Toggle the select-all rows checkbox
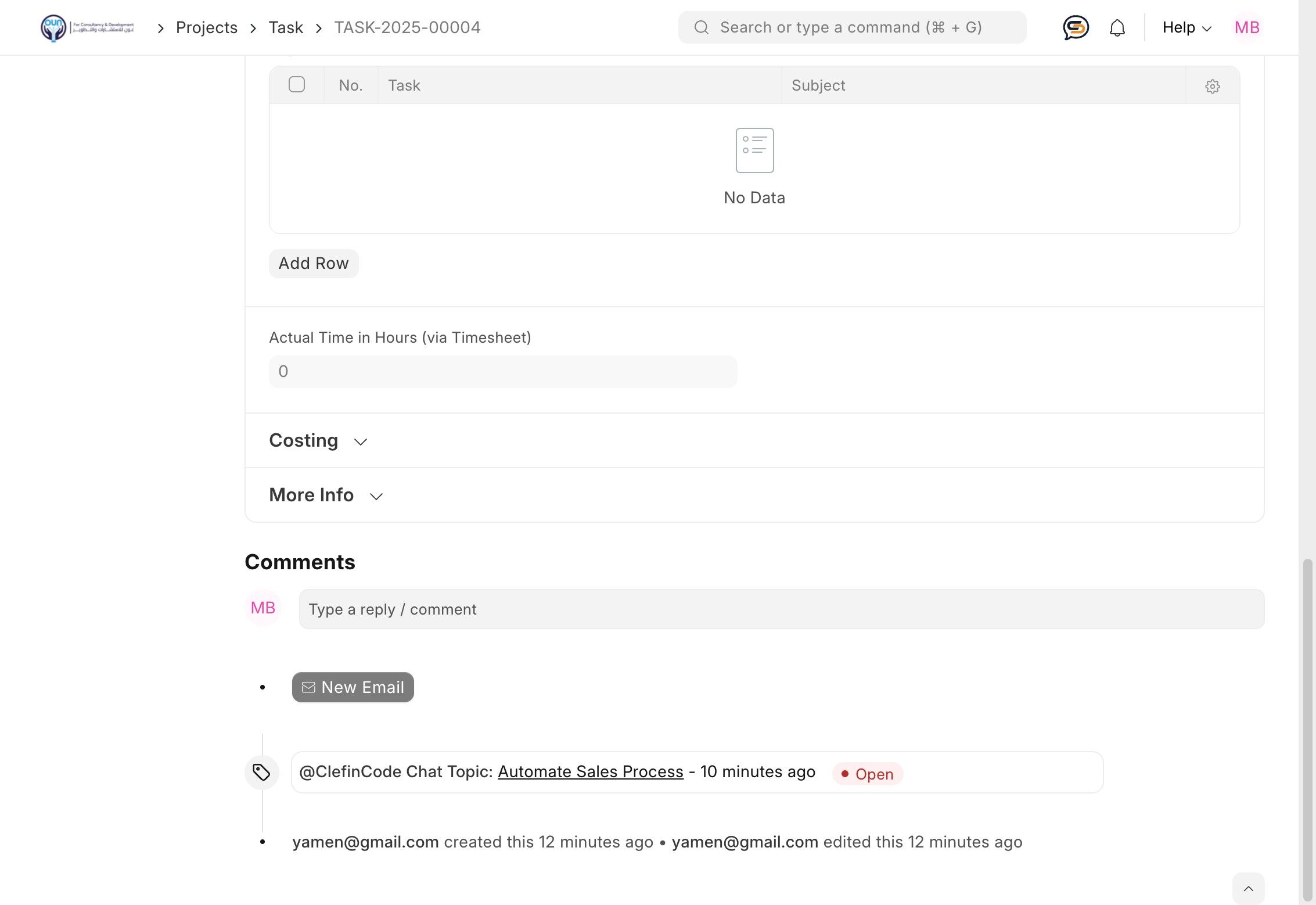Screen dimensions: 1316x905 (296, 85)
